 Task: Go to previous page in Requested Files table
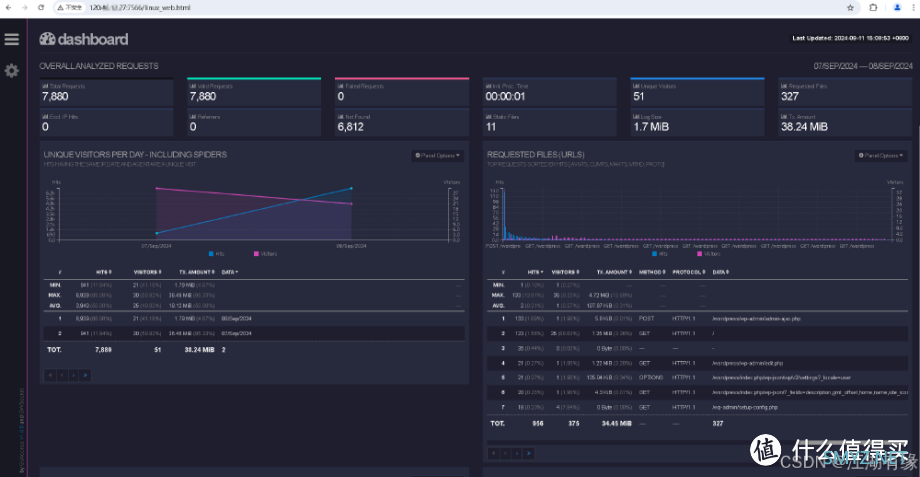[505, 453]
